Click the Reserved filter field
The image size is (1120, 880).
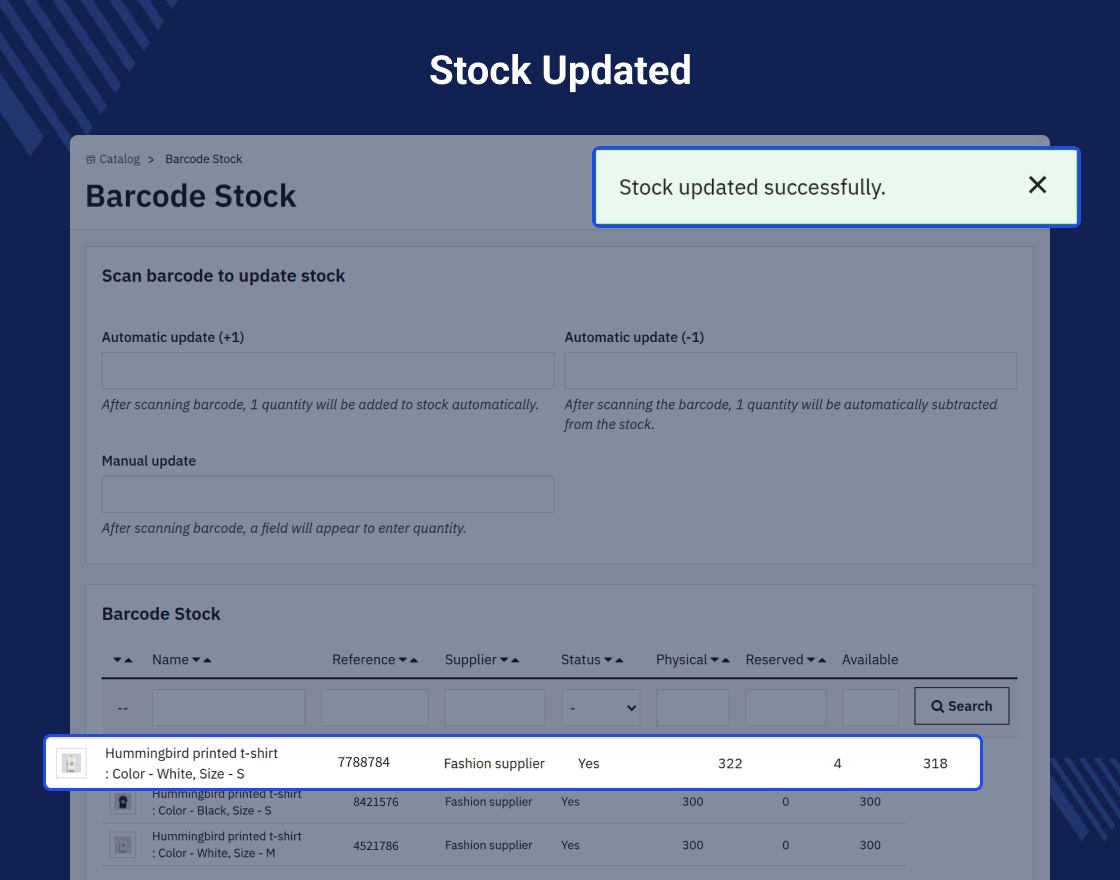click(786, 708)
